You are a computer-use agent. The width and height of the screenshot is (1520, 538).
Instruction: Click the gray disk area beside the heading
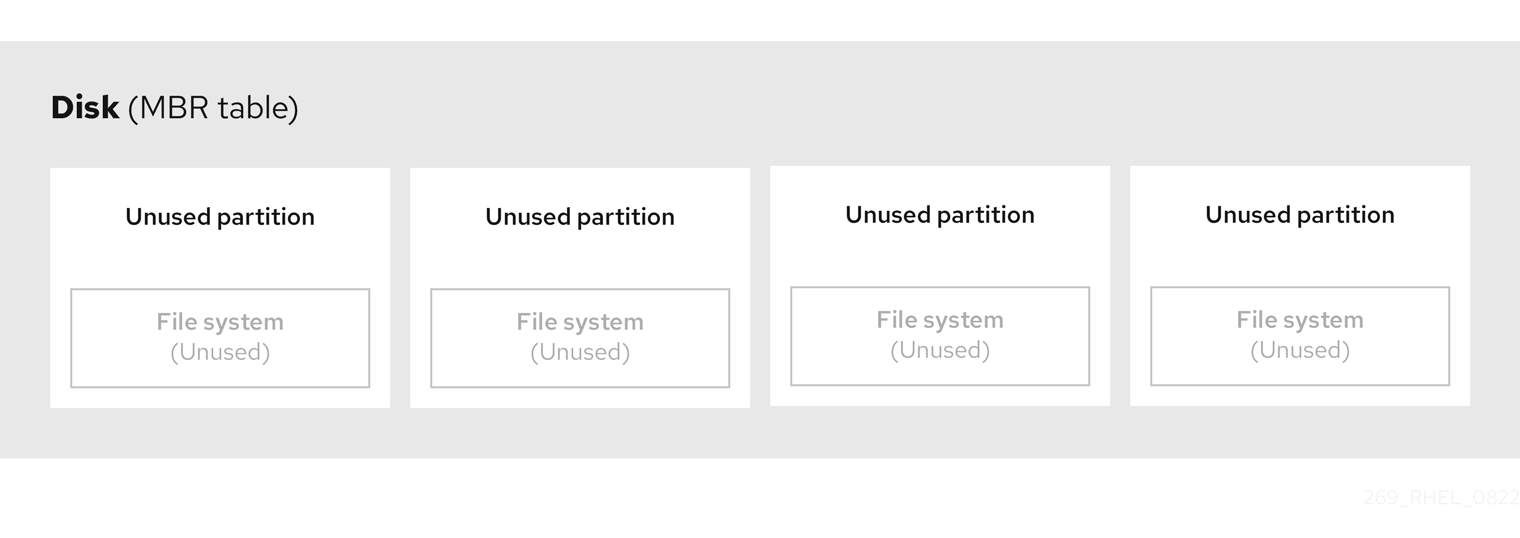(800, 105)
